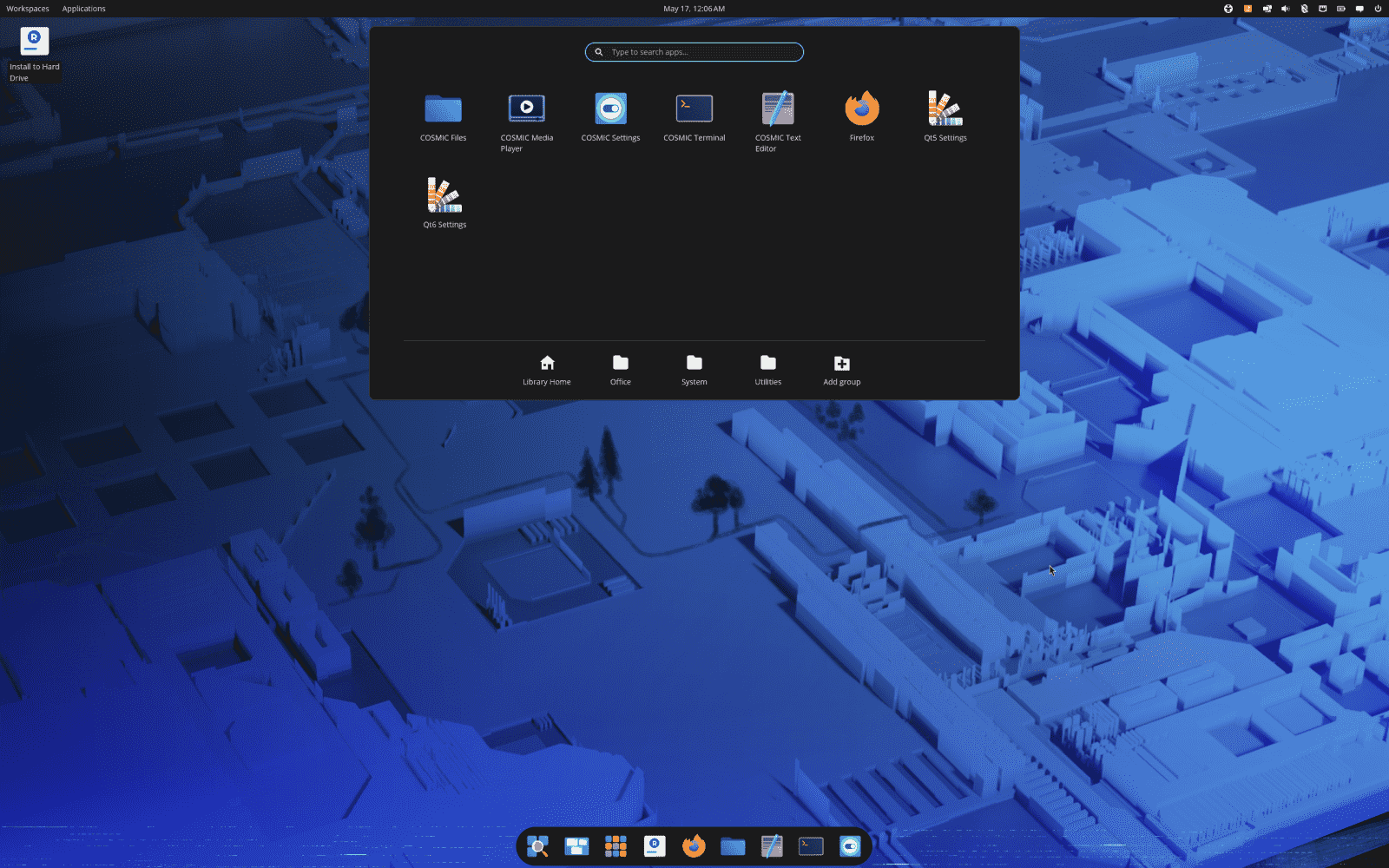The height and width of the screenshot is (868, 1389).
Task: Toggle the app library grid icon in dock
Action: tap(616, 846)
